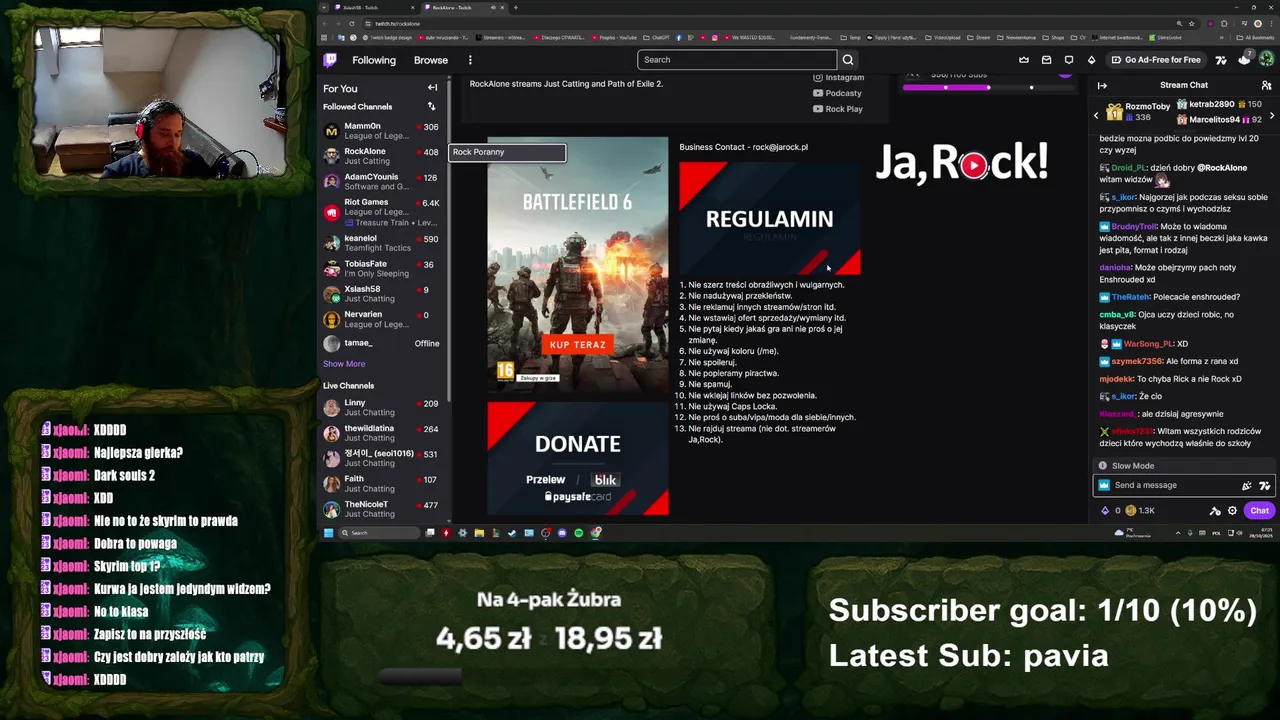
Task: Open offline tamae_ channel in sidebar
Action: (x=382, y=343)
